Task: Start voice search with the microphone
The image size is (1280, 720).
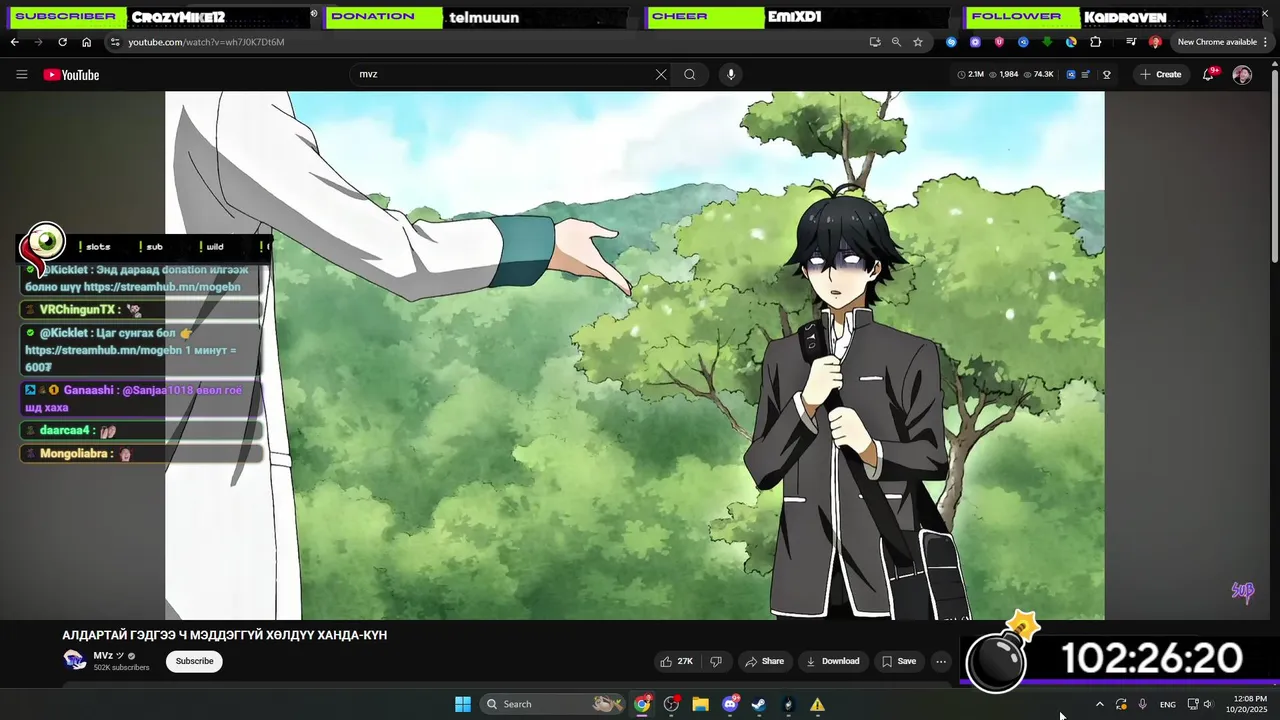Action: pyautogui.click(x=731, y=75)
